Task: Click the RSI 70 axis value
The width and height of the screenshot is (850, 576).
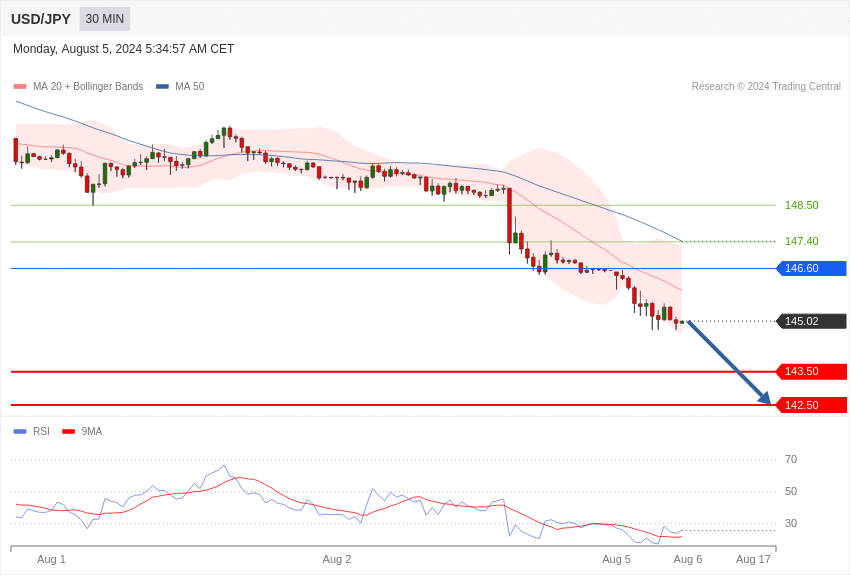Action: (x=791, y=459)
